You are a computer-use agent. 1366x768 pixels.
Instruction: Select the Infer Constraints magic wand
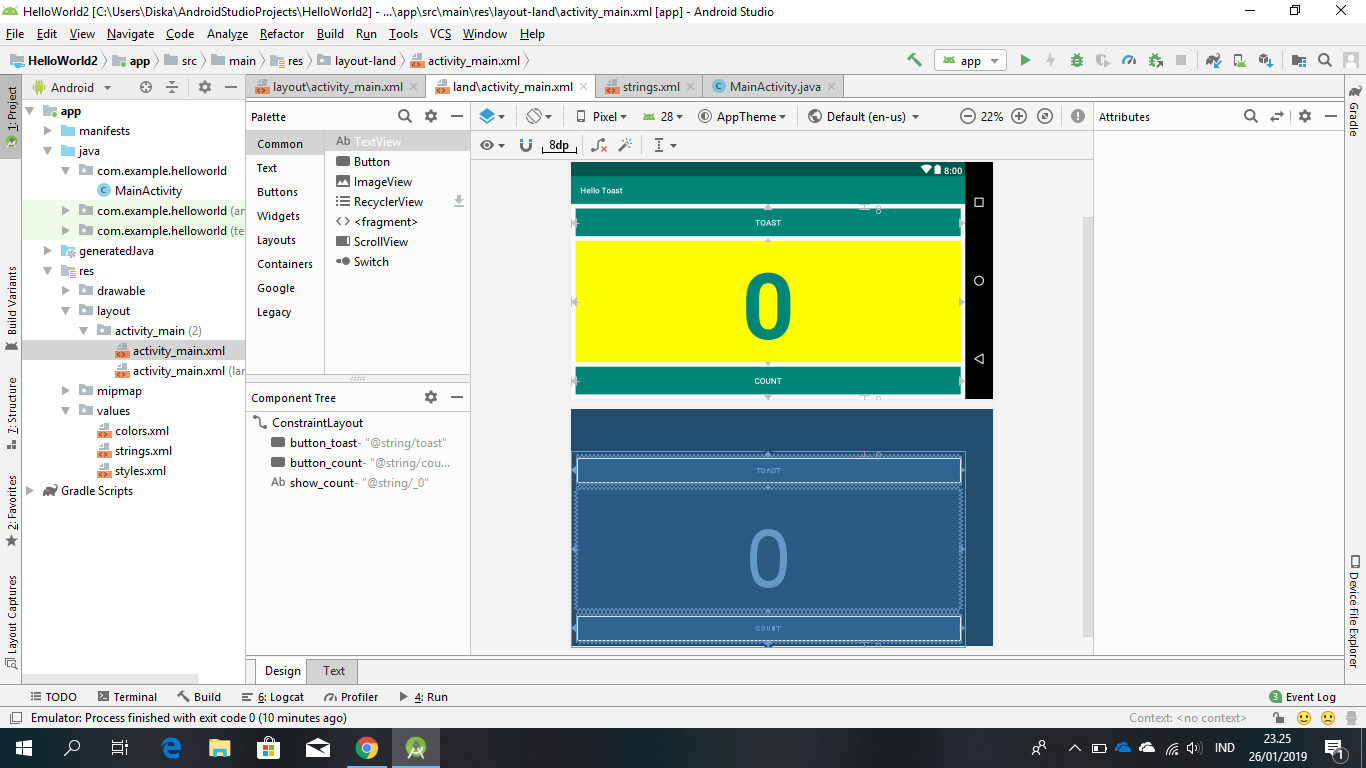pos(625,145)
